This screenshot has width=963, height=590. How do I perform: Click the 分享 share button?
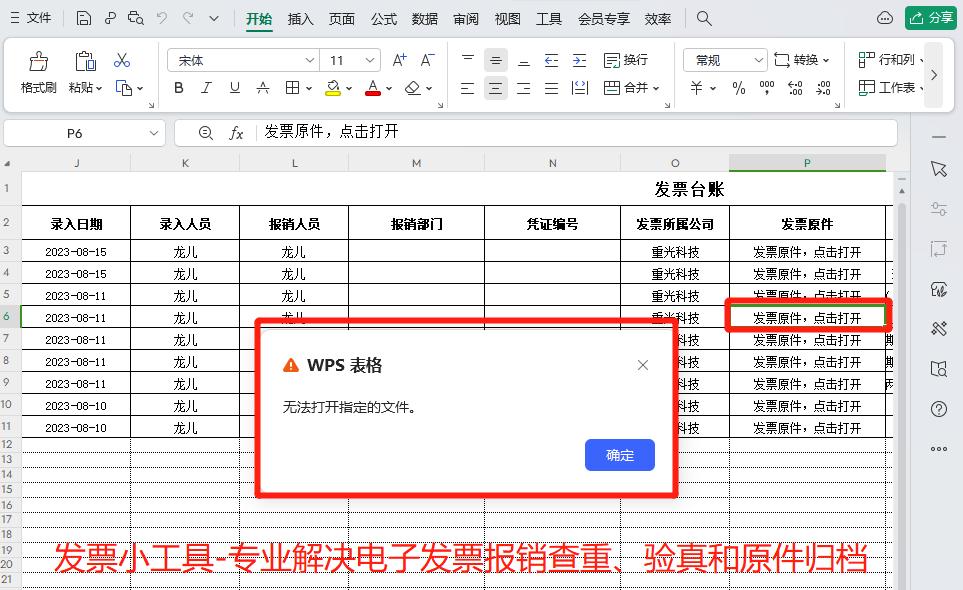point(931,17)
